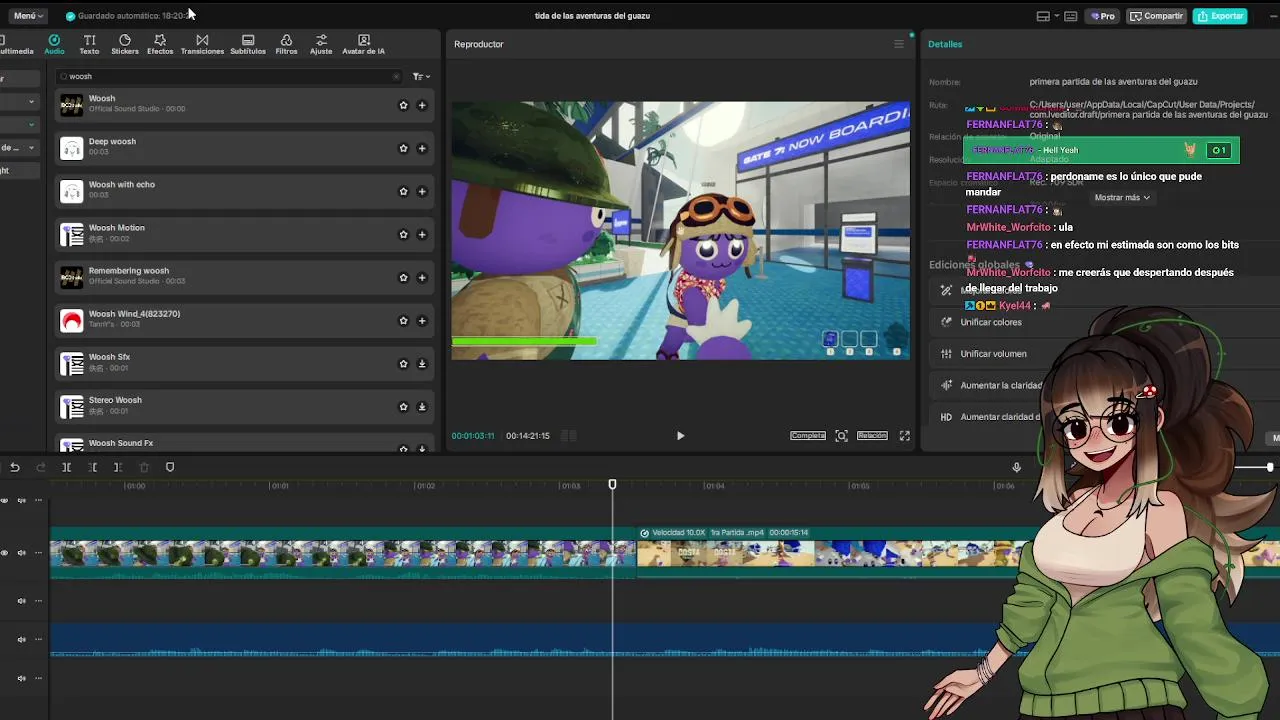Image resolution: width=1280 pixels, height=720 pixels.
Task: Add Woosh Motion to the timeline
Action: [422, 234]
